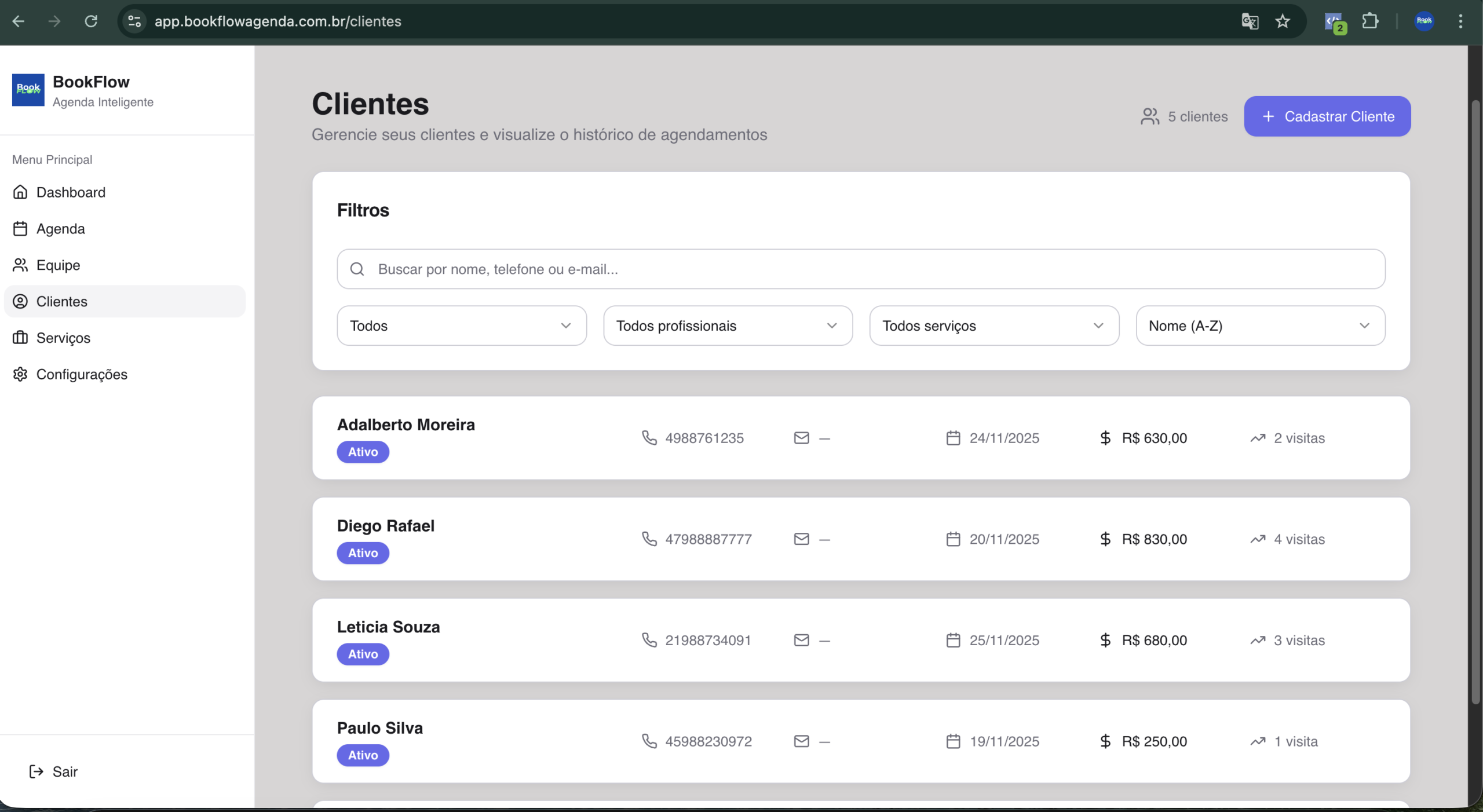Viewport: 1483px width, 812px height.
Task: Open the Chrome three-dot menu
Action: coord(1460,21)
